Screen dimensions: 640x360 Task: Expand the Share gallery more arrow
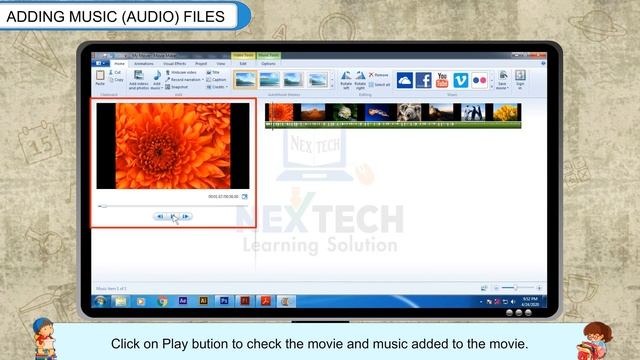pyautogui.click(x=492, y=86)
